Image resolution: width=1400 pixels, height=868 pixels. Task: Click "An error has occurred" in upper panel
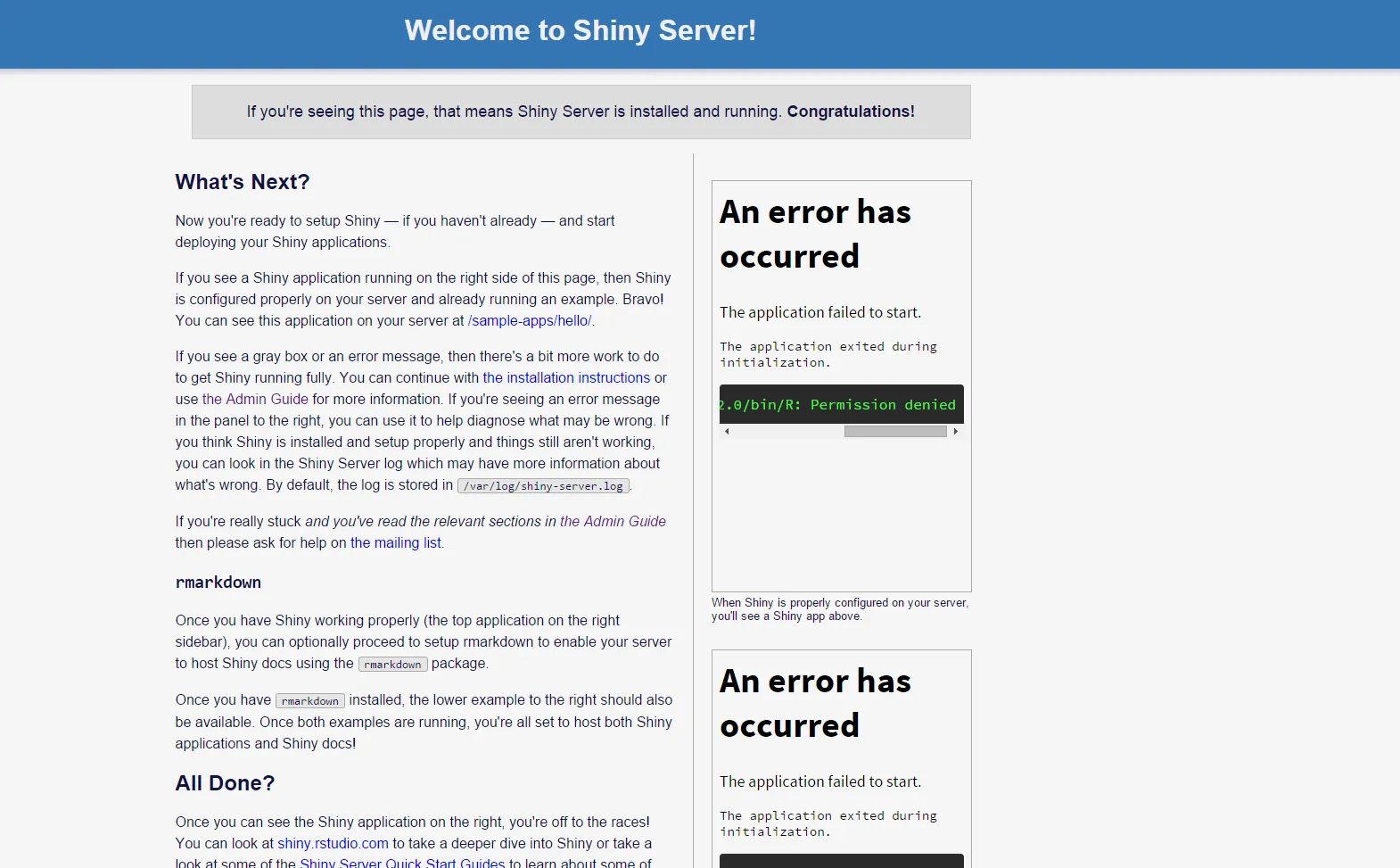pyautogui.click(x=815, y=234)
